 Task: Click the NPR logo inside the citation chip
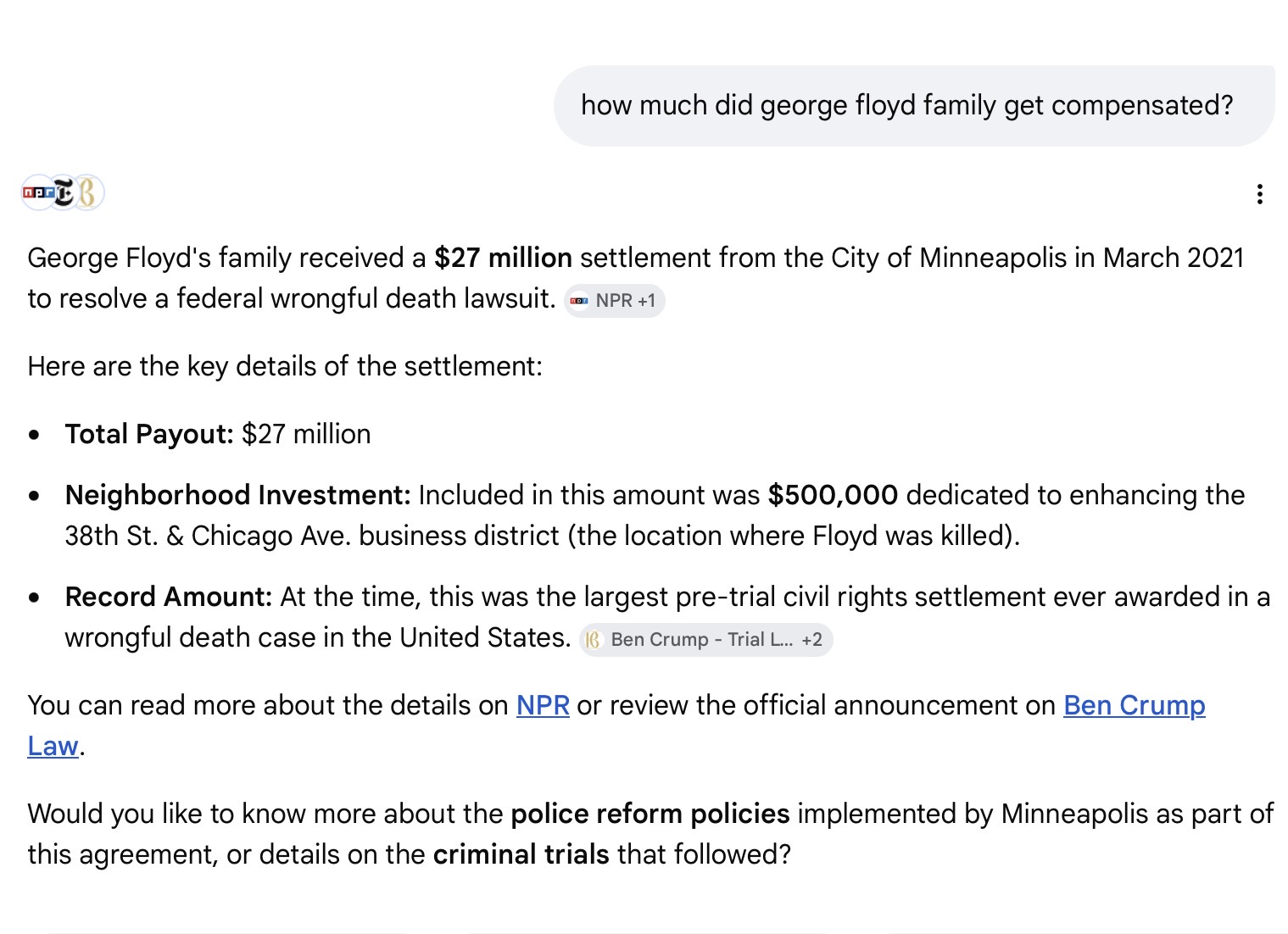579,301
